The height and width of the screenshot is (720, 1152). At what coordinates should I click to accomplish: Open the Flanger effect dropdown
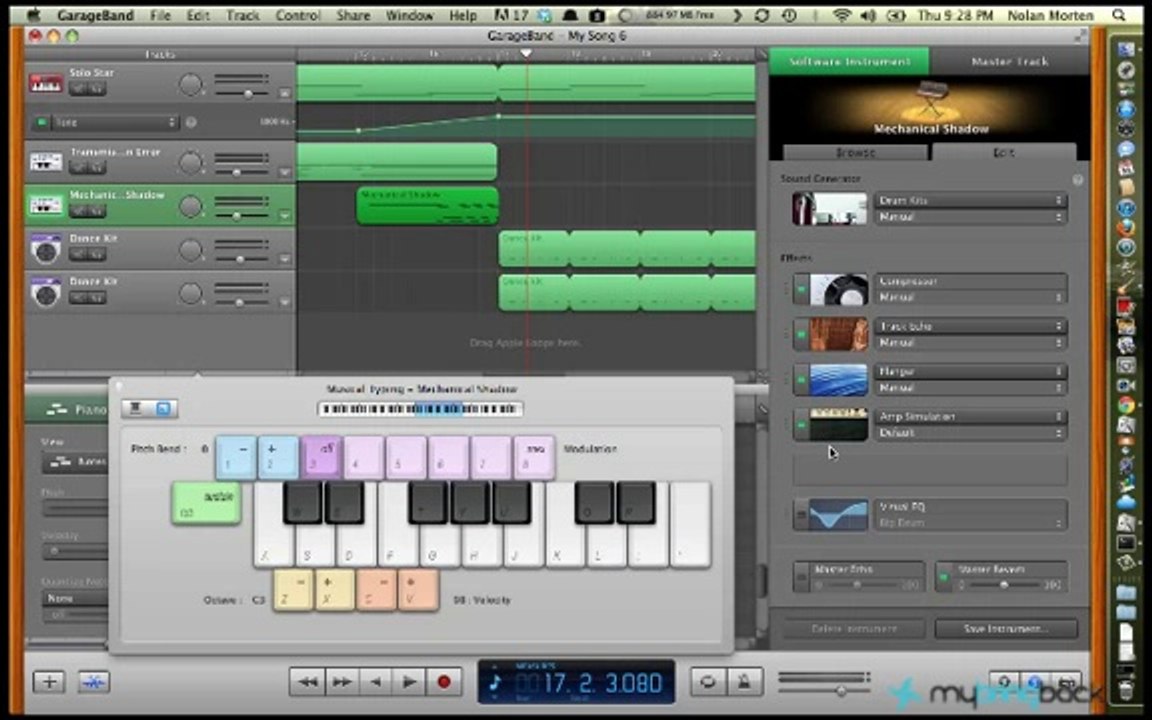(970, 371)
